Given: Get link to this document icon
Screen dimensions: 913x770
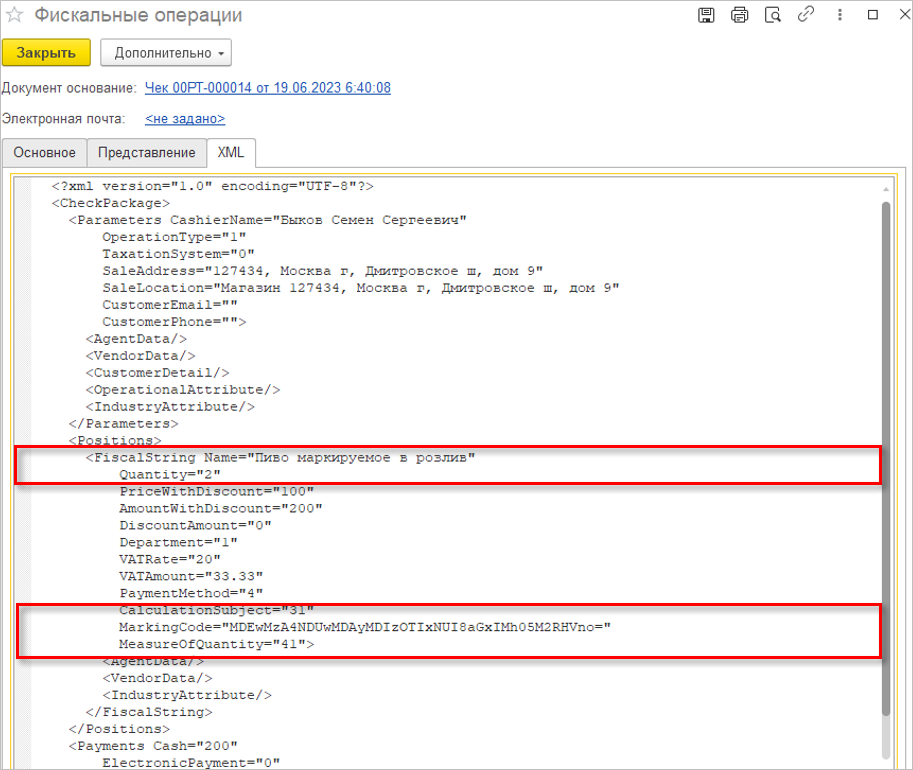Looking at the screenshot, I should coord(805,15).
